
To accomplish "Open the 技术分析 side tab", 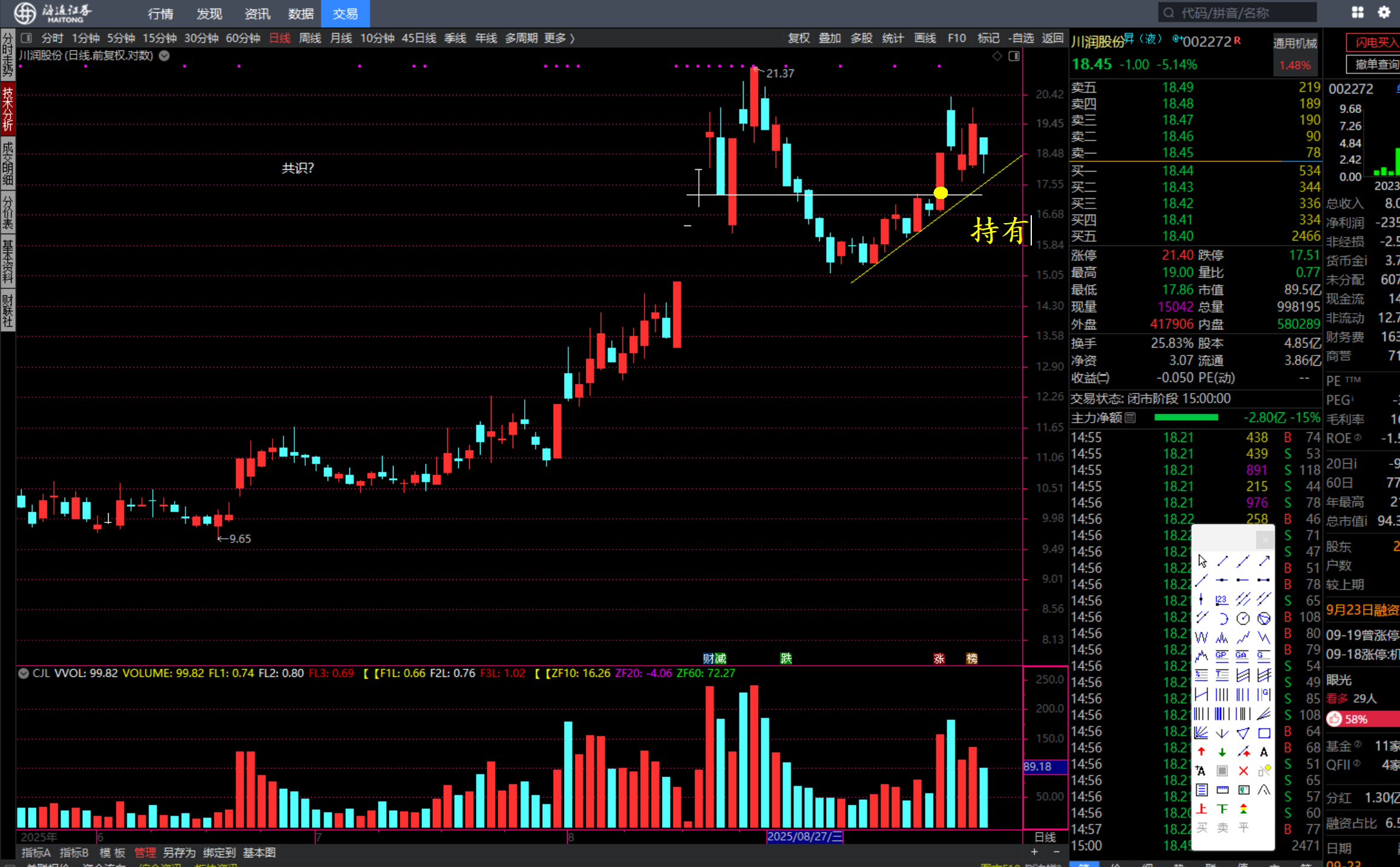I will tap(7, 109).
